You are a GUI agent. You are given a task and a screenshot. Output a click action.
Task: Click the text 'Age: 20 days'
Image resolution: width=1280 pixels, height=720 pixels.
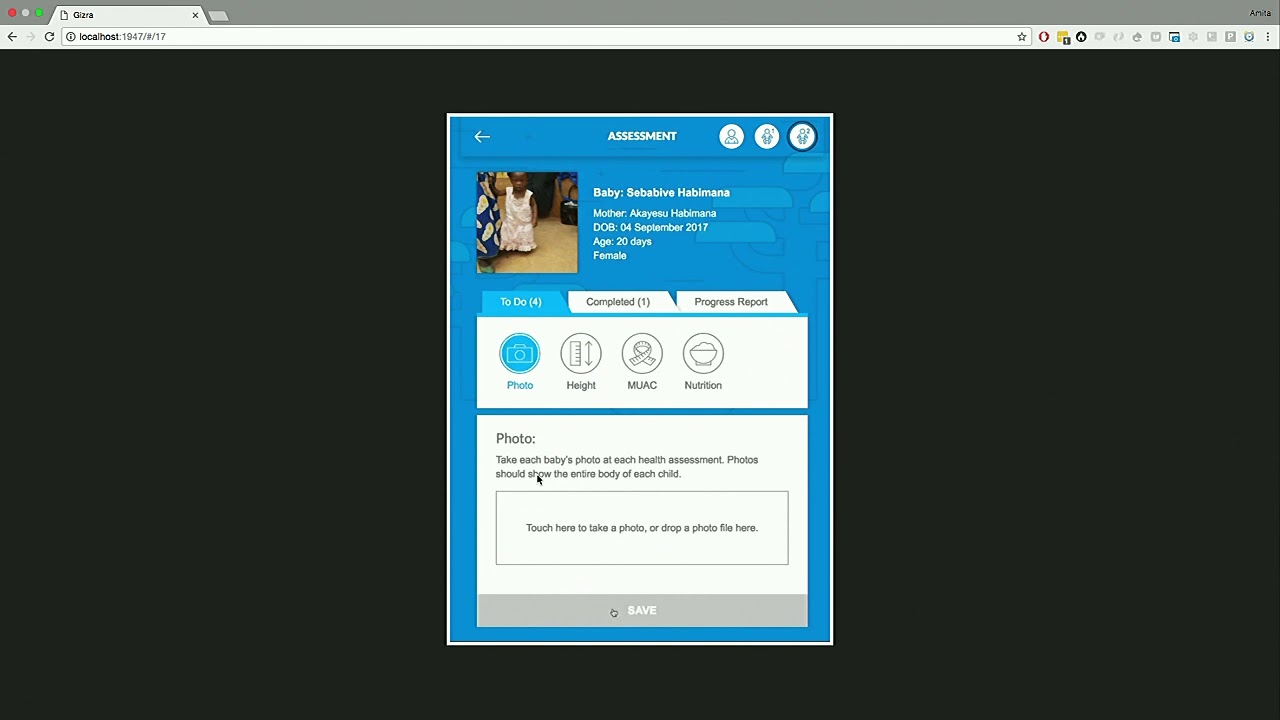[x=622, y=241]
